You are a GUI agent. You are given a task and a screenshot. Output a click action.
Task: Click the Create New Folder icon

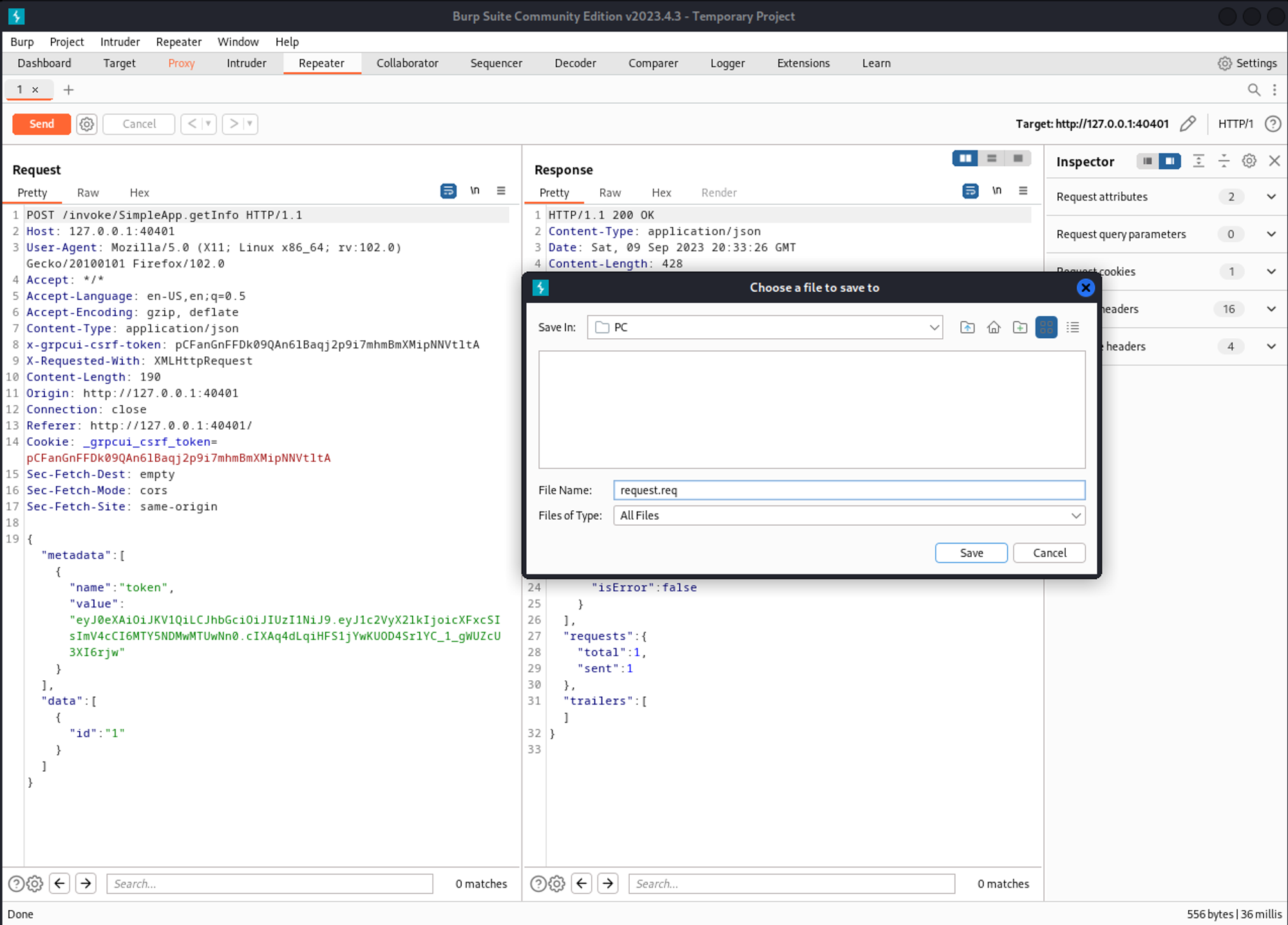tap(1020, 327)
